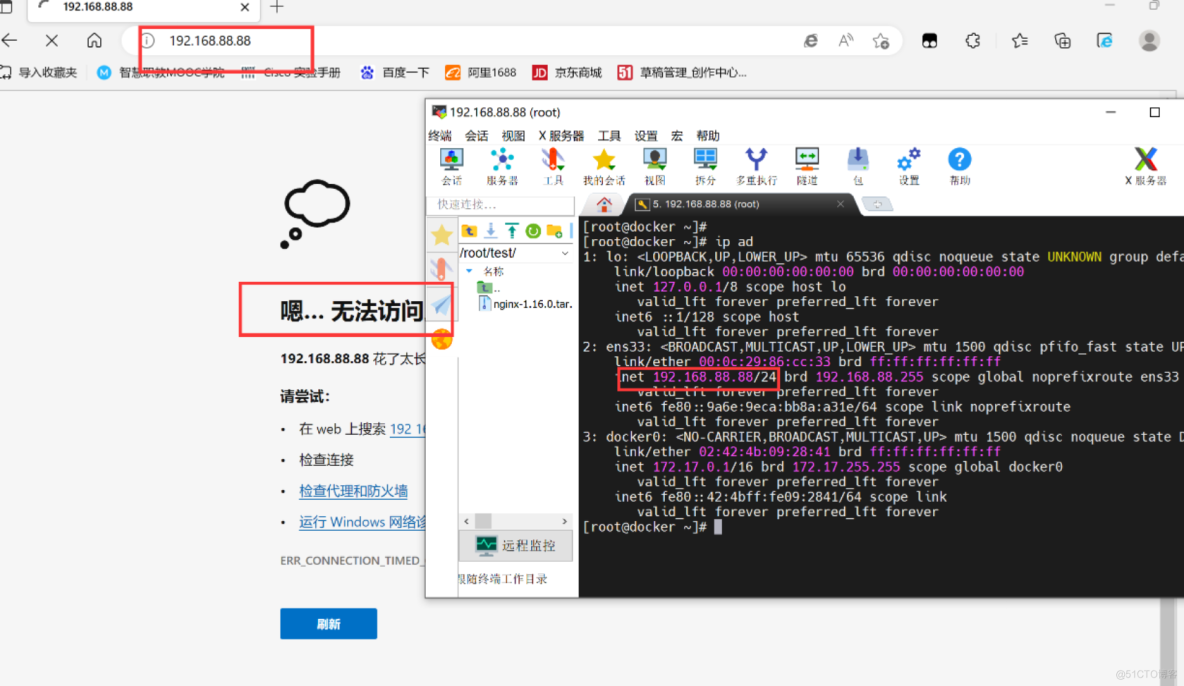The width and height of the screenshot is (1184, 686).
Task: Open browser collections icon
Action: [x=1062, y=41]
